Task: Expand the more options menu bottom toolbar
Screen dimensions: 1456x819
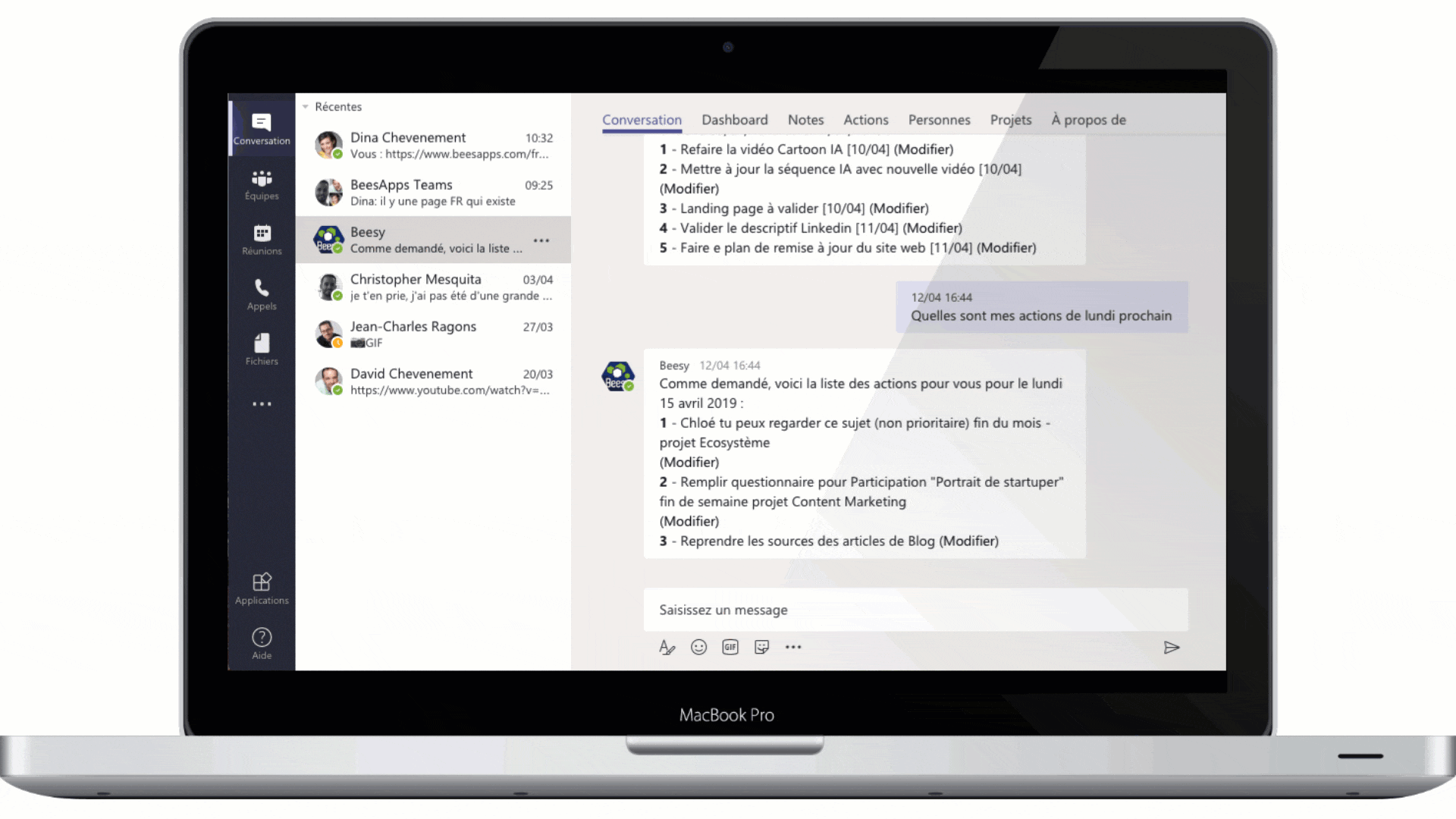Action: click(x=793, y=647)
